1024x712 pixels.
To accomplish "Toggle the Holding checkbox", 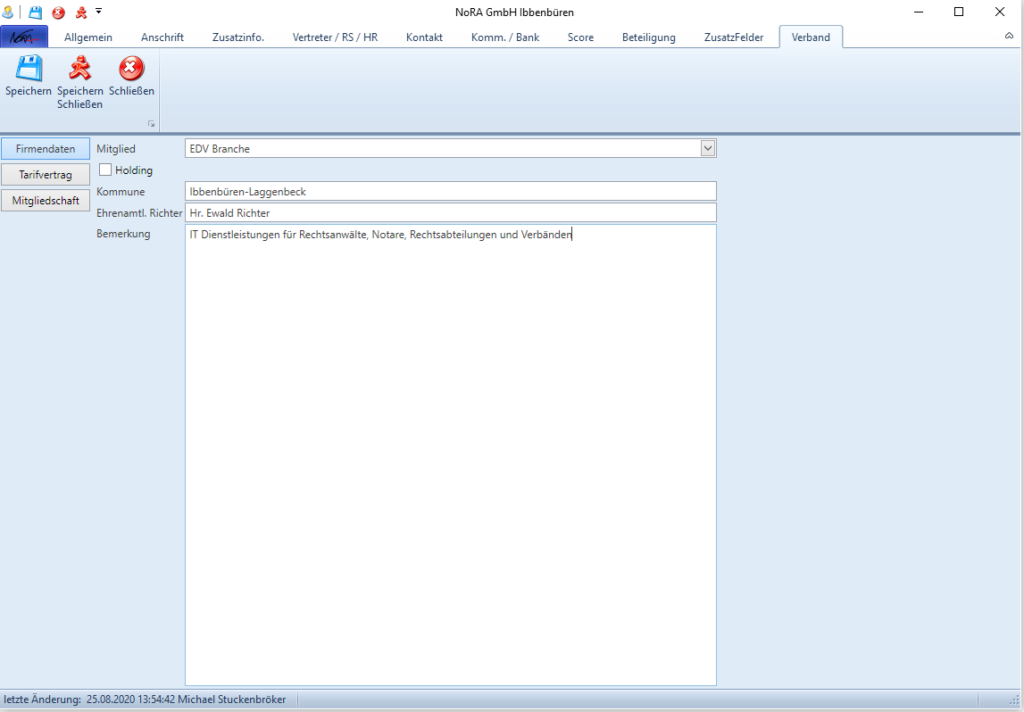I will click(106, 170).
